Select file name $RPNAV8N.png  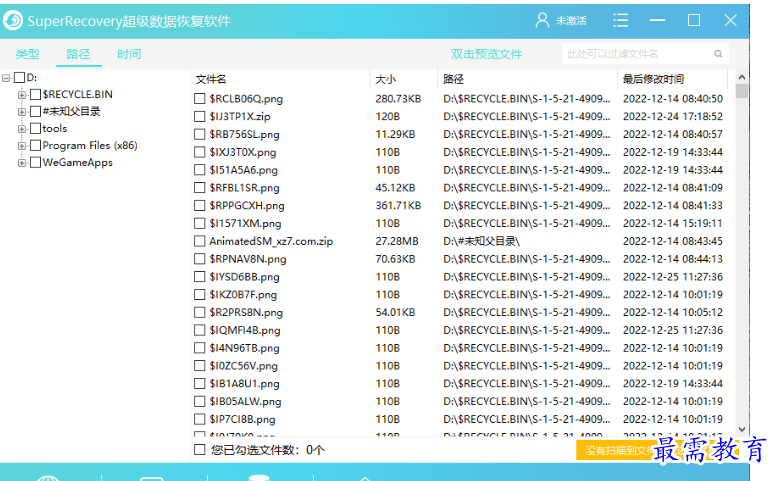click(x=248, y=259)
